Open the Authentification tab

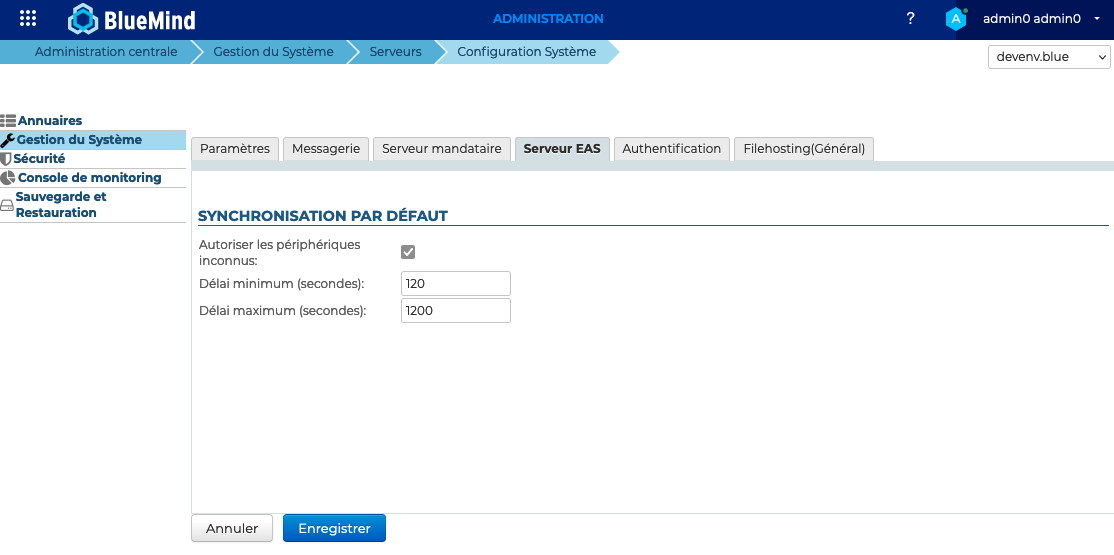671,149
